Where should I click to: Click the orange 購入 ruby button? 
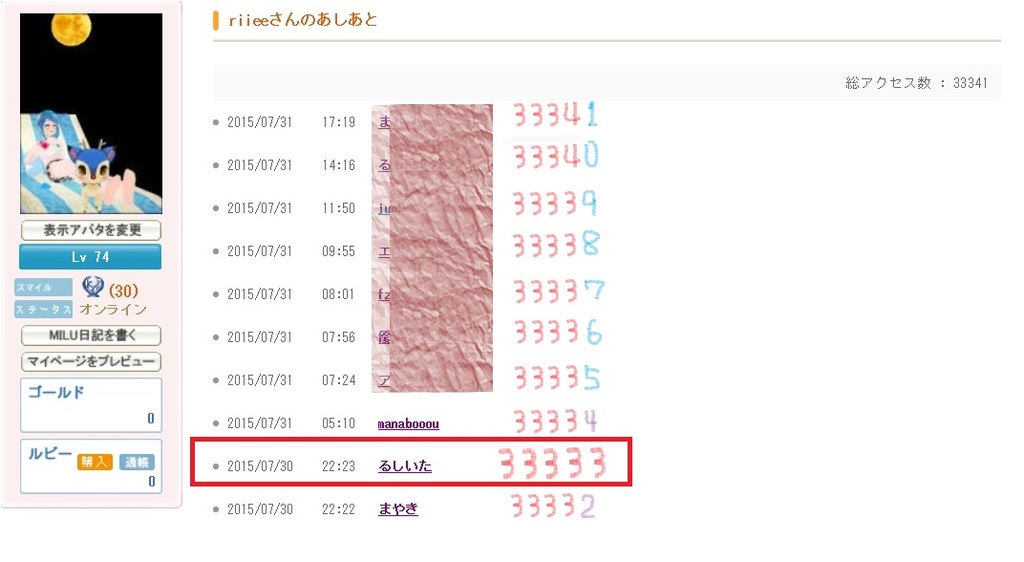[95, 462]
